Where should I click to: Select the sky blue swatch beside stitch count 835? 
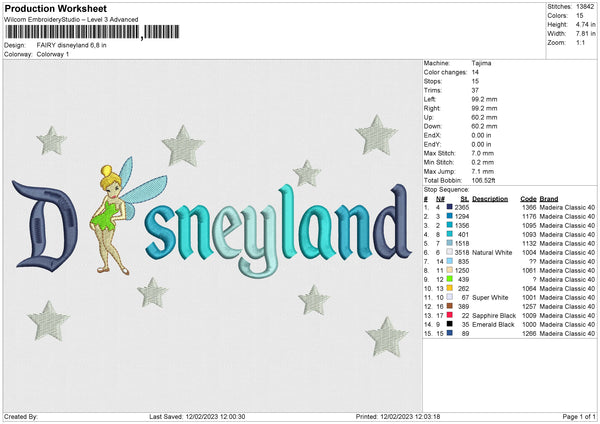449,261
